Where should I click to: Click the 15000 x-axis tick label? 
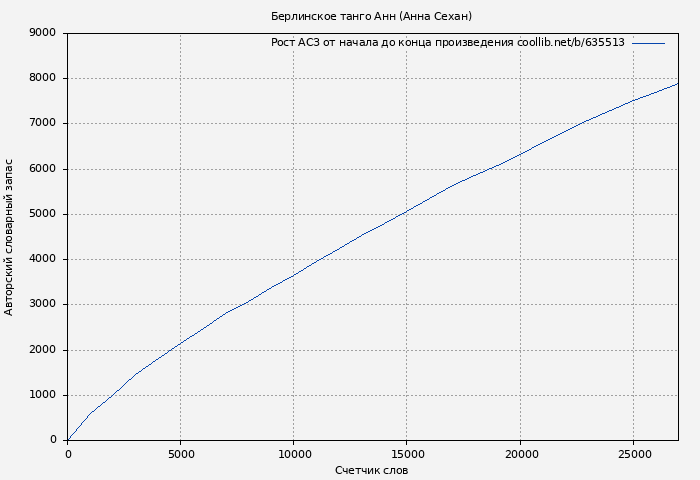(x=406, y=453)
